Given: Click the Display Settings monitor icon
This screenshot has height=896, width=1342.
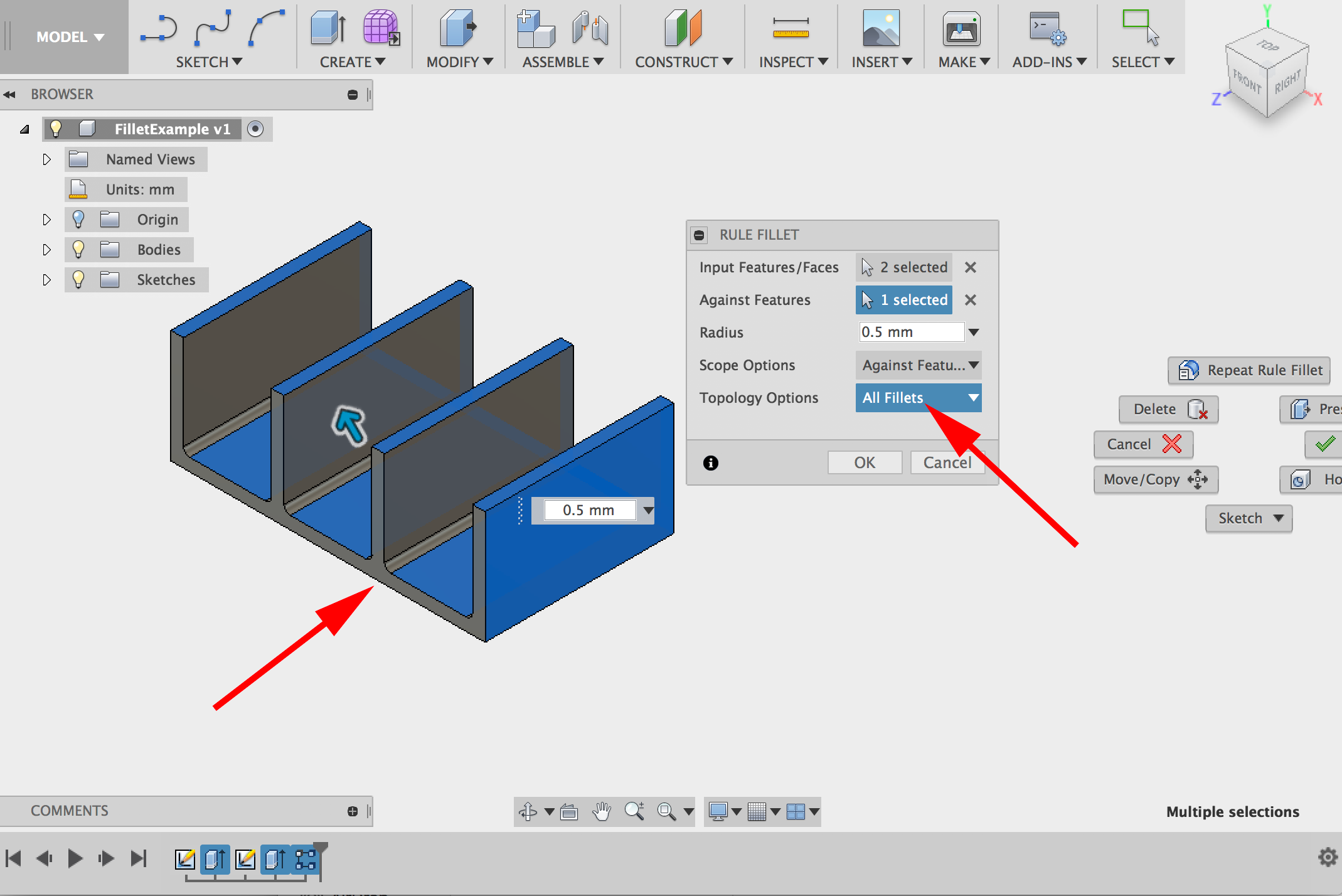Looking at the screenshot, I should click(718, 811).
